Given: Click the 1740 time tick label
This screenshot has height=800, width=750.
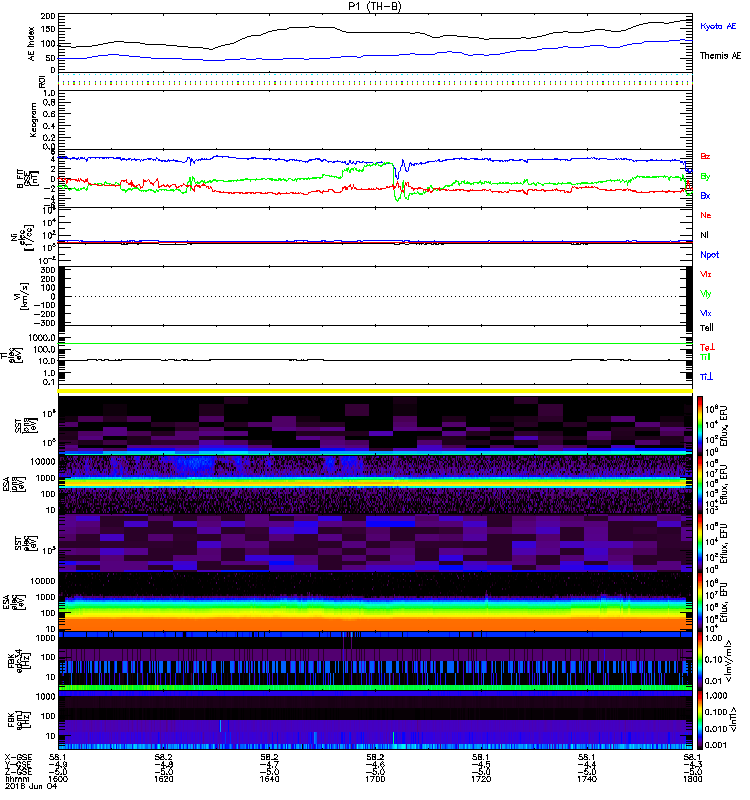Looking at the screenshot, I should tap(587, 779).
